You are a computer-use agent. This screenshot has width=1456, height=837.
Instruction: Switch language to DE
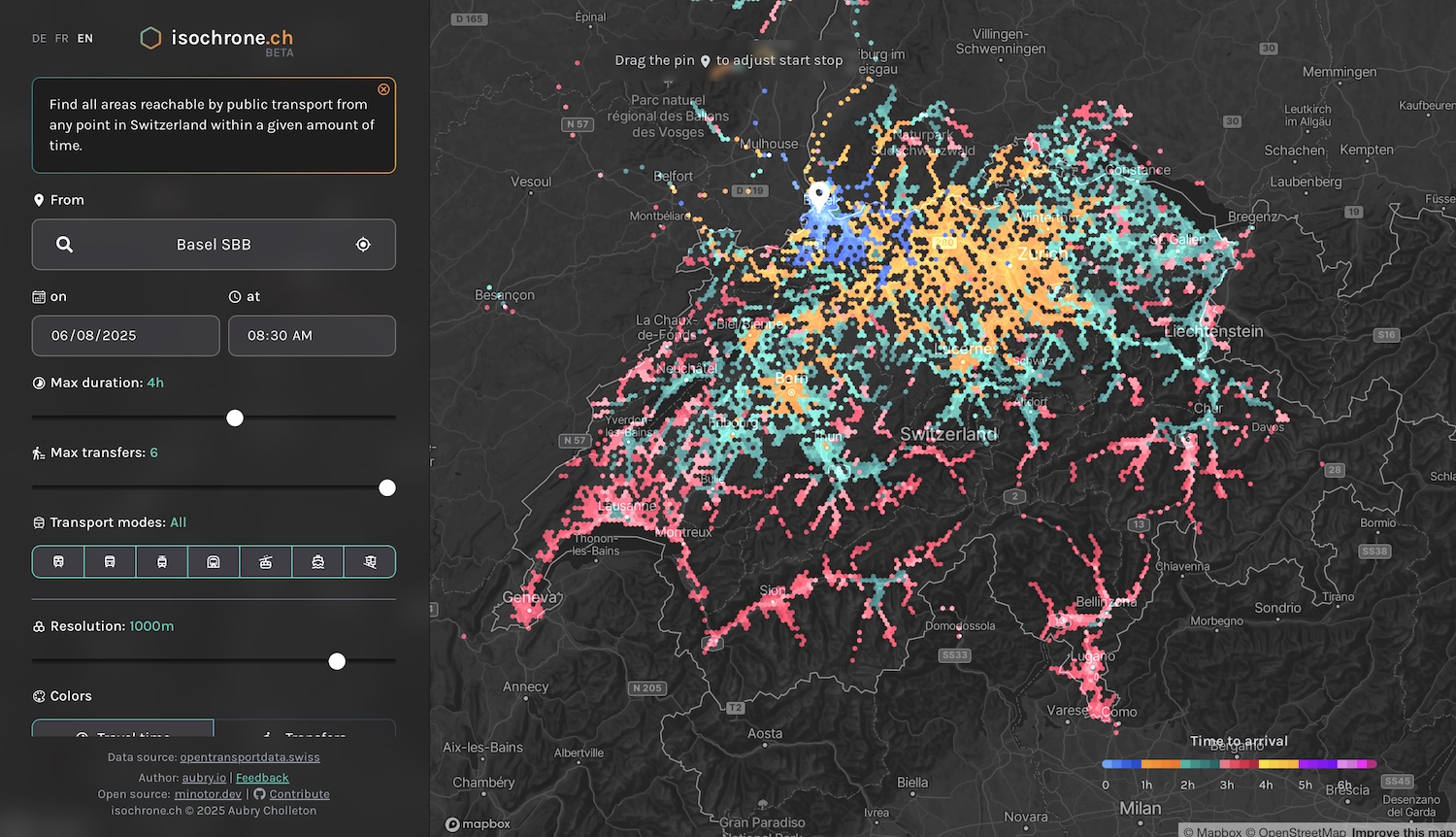click(39, 39)
